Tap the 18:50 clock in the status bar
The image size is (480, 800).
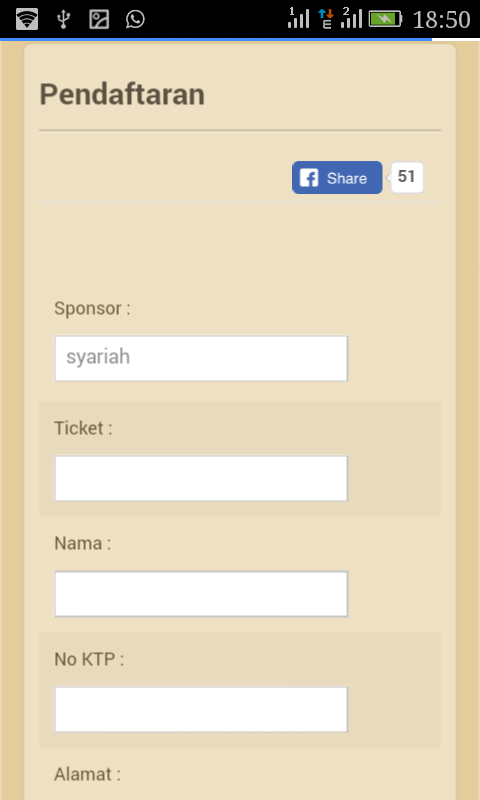(441, 20)
